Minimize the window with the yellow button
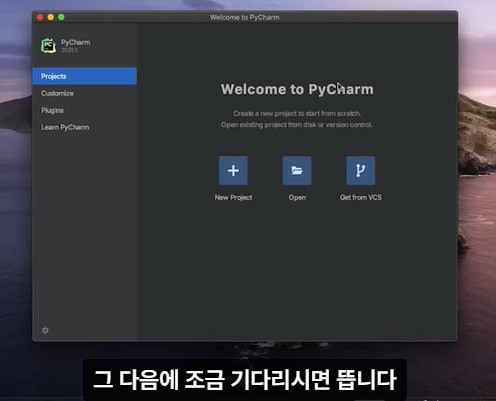 [x=51, y=17]
